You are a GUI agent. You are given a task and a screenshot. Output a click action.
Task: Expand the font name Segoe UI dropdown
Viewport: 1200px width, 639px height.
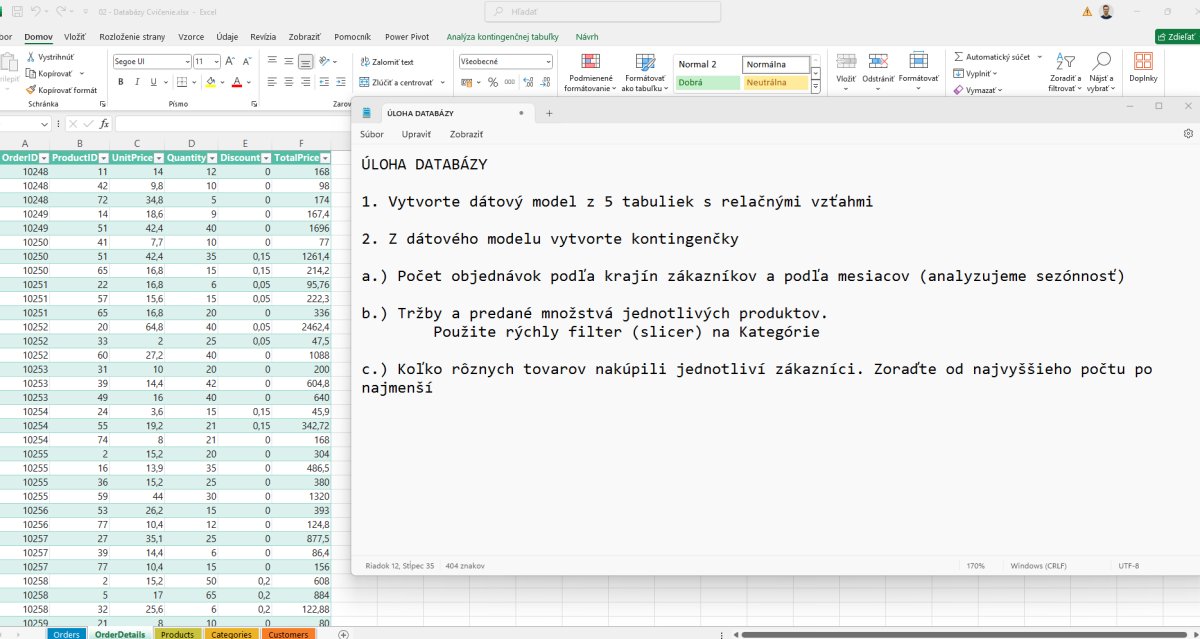(186, 62)
